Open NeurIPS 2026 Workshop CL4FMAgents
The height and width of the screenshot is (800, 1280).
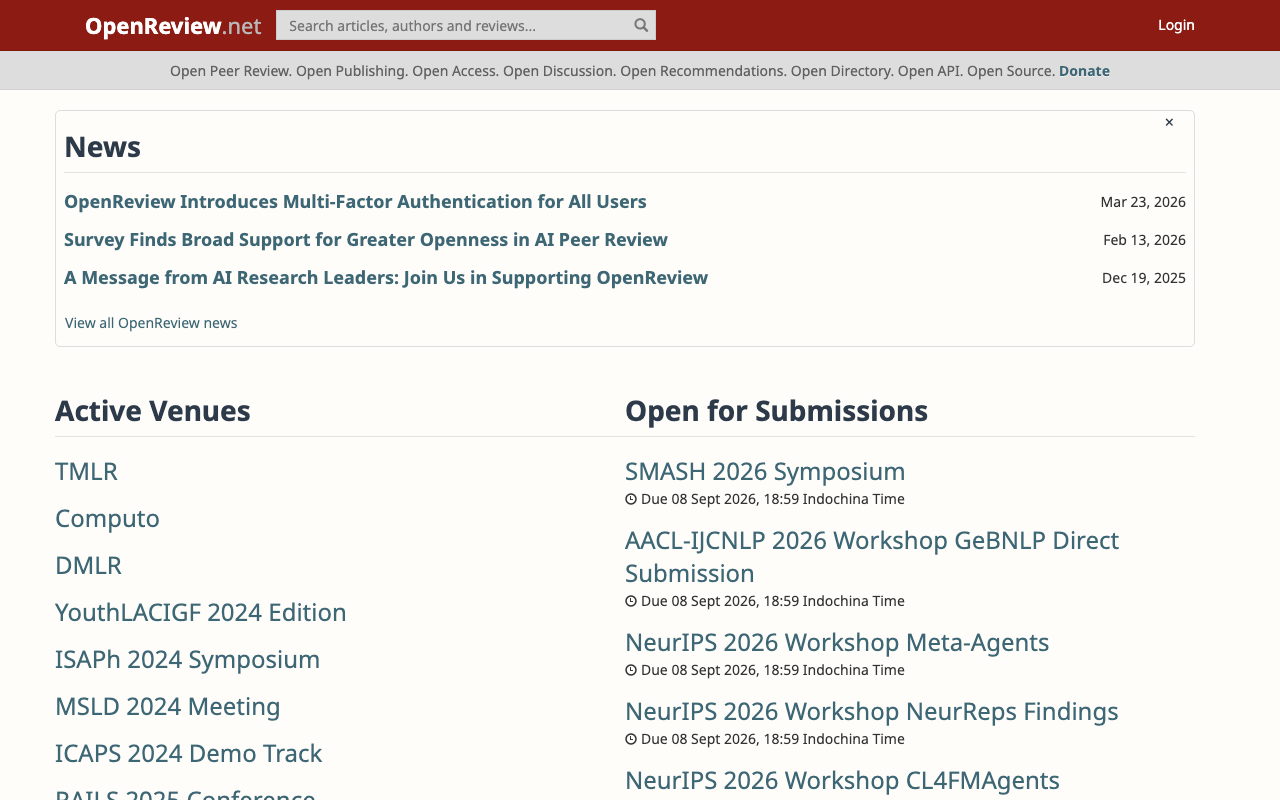pos(842,780)
